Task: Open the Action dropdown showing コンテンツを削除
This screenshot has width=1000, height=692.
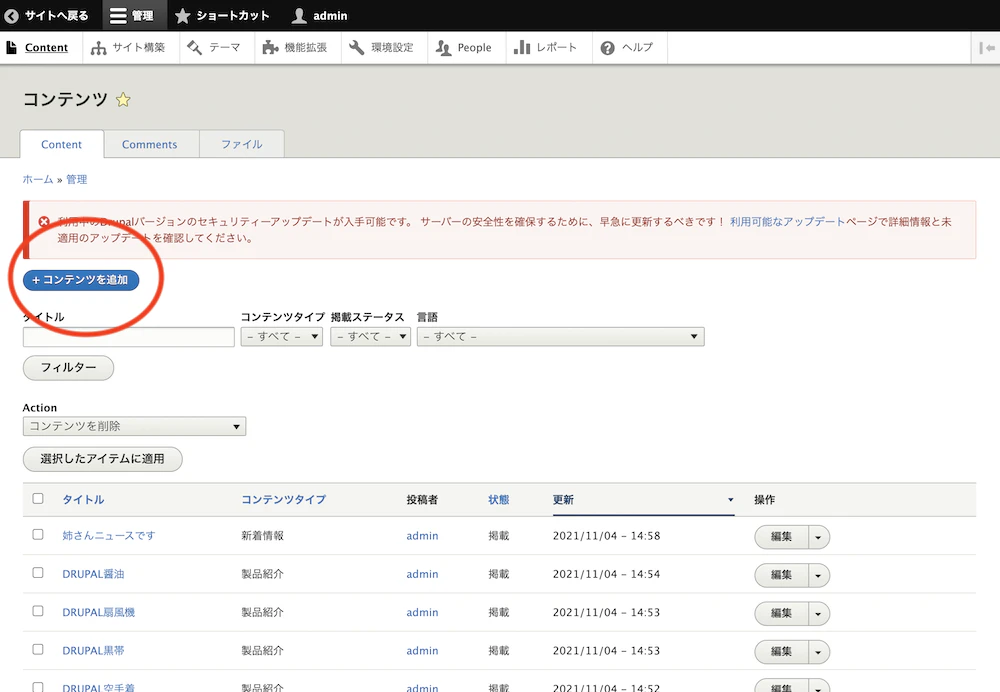Action: (x=134, y=426)
